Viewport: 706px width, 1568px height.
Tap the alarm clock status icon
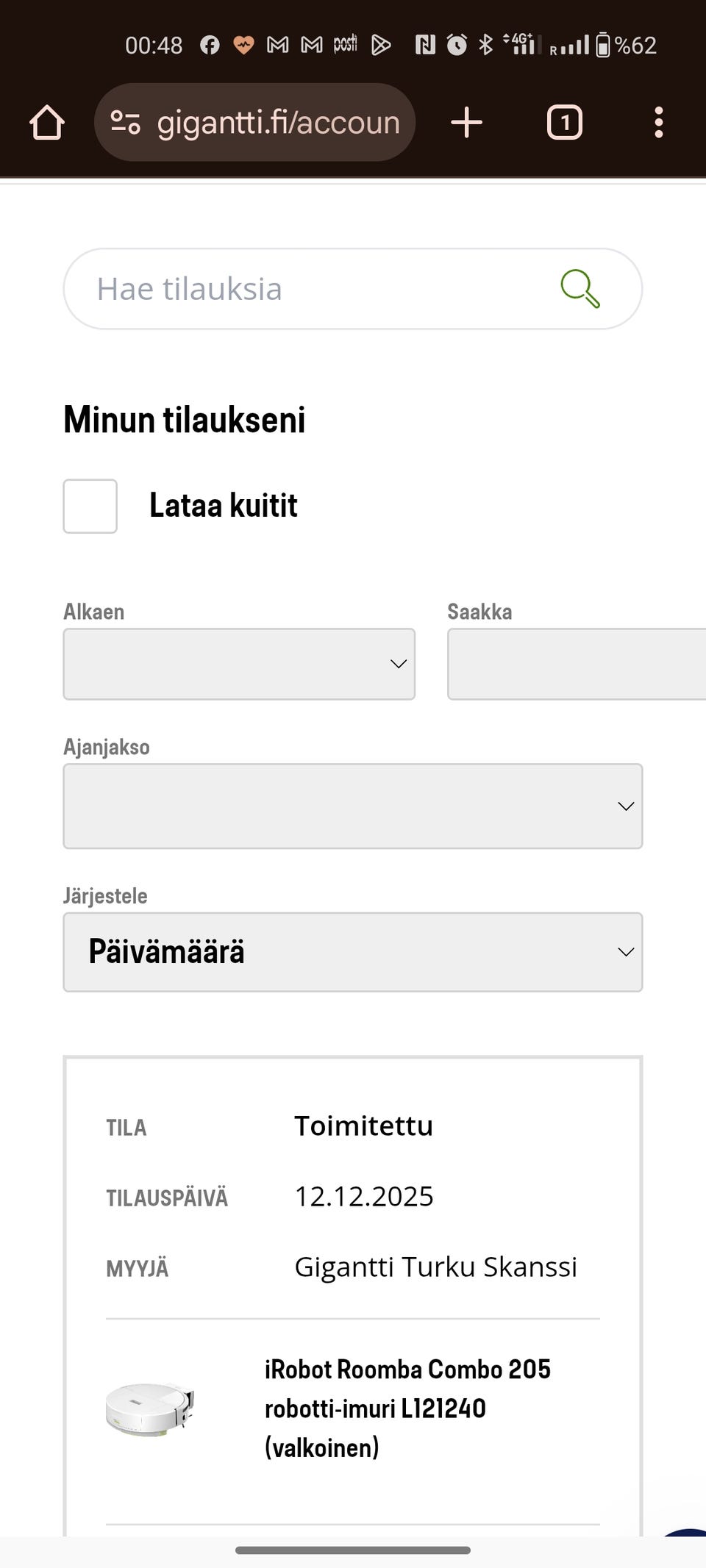pyautogui.click(x=455, y=44)
